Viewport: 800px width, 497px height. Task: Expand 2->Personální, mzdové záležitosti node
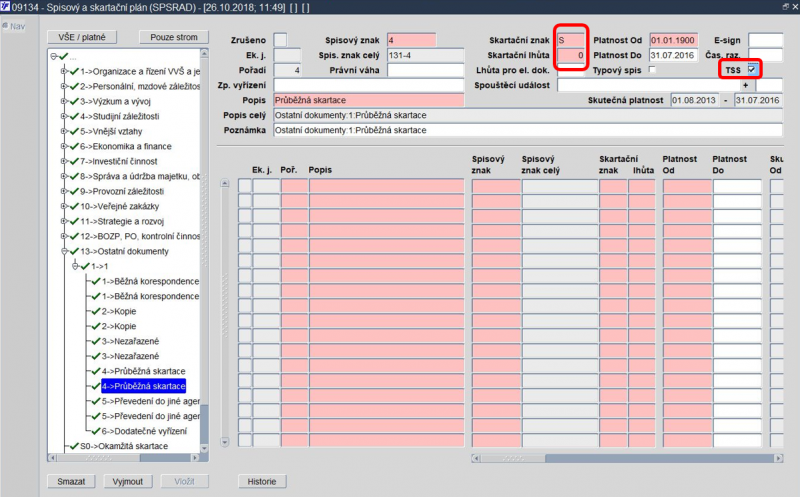point(64,86)
